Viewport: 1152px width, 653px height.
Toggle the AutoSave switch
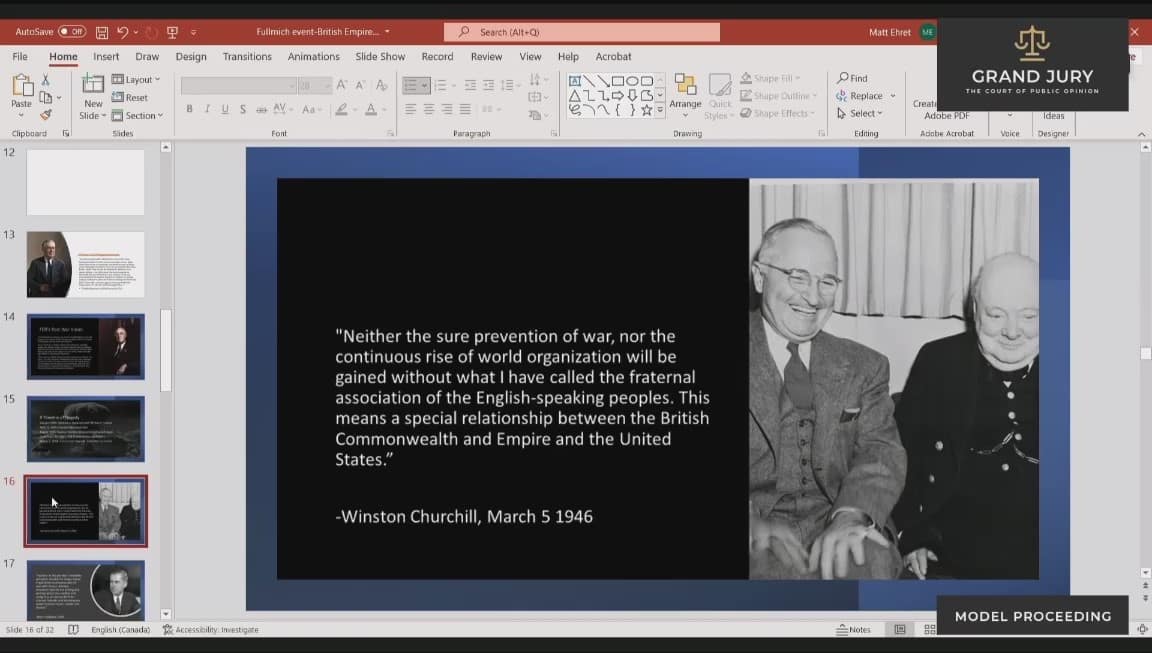[x=71, y=32]
